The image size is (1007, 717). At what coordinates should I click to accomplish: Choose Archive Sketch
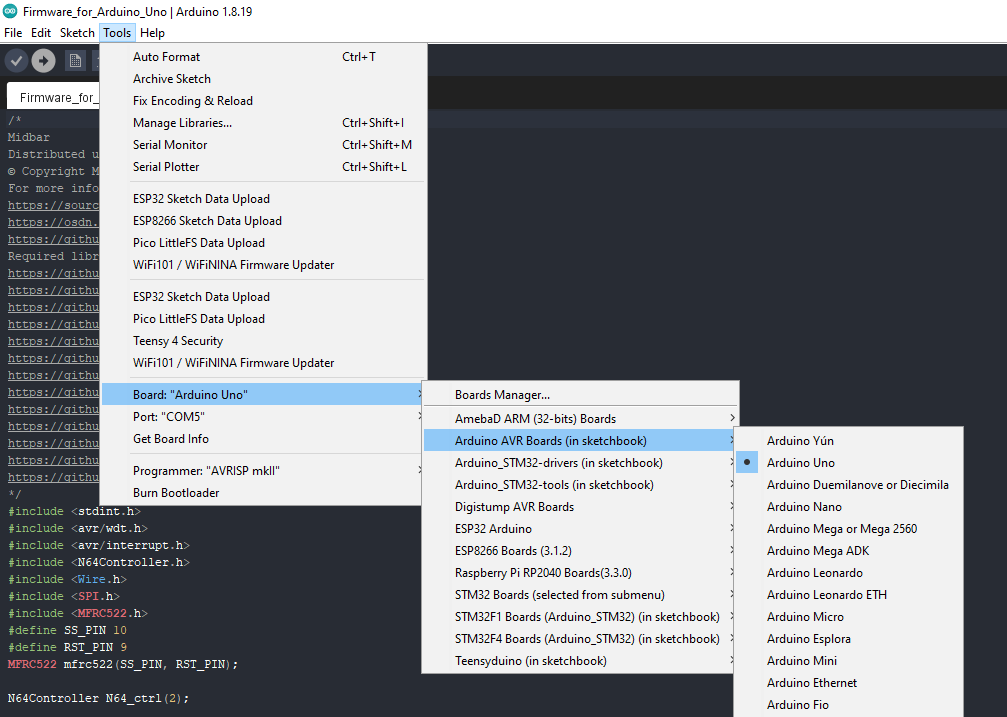coord(263,78)
